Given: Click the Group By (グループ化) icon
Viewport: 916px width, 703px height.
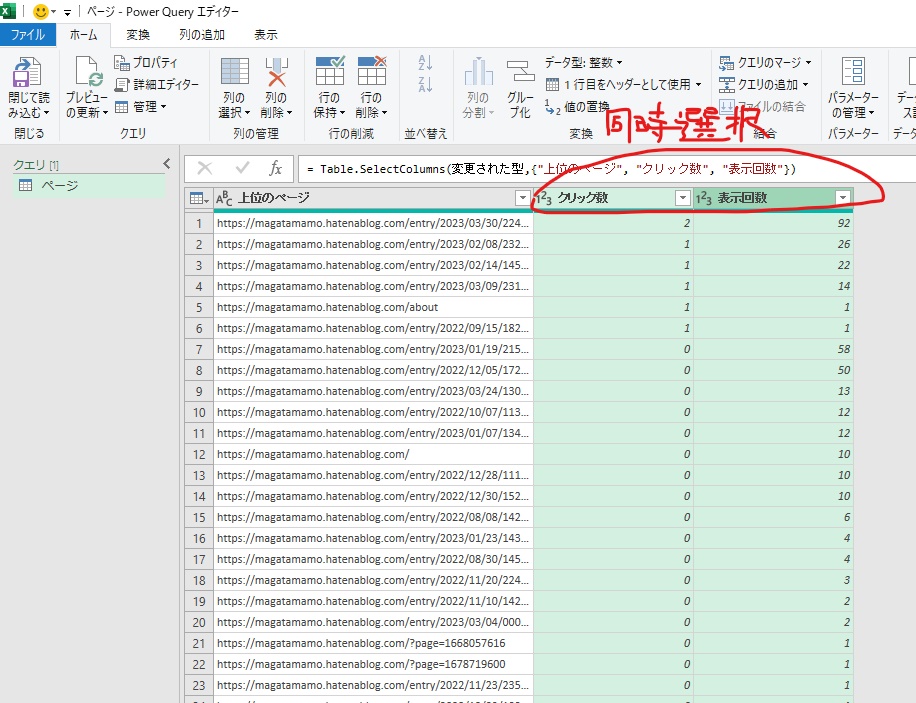Looking at the screenshot, I should tap(520, 71).
